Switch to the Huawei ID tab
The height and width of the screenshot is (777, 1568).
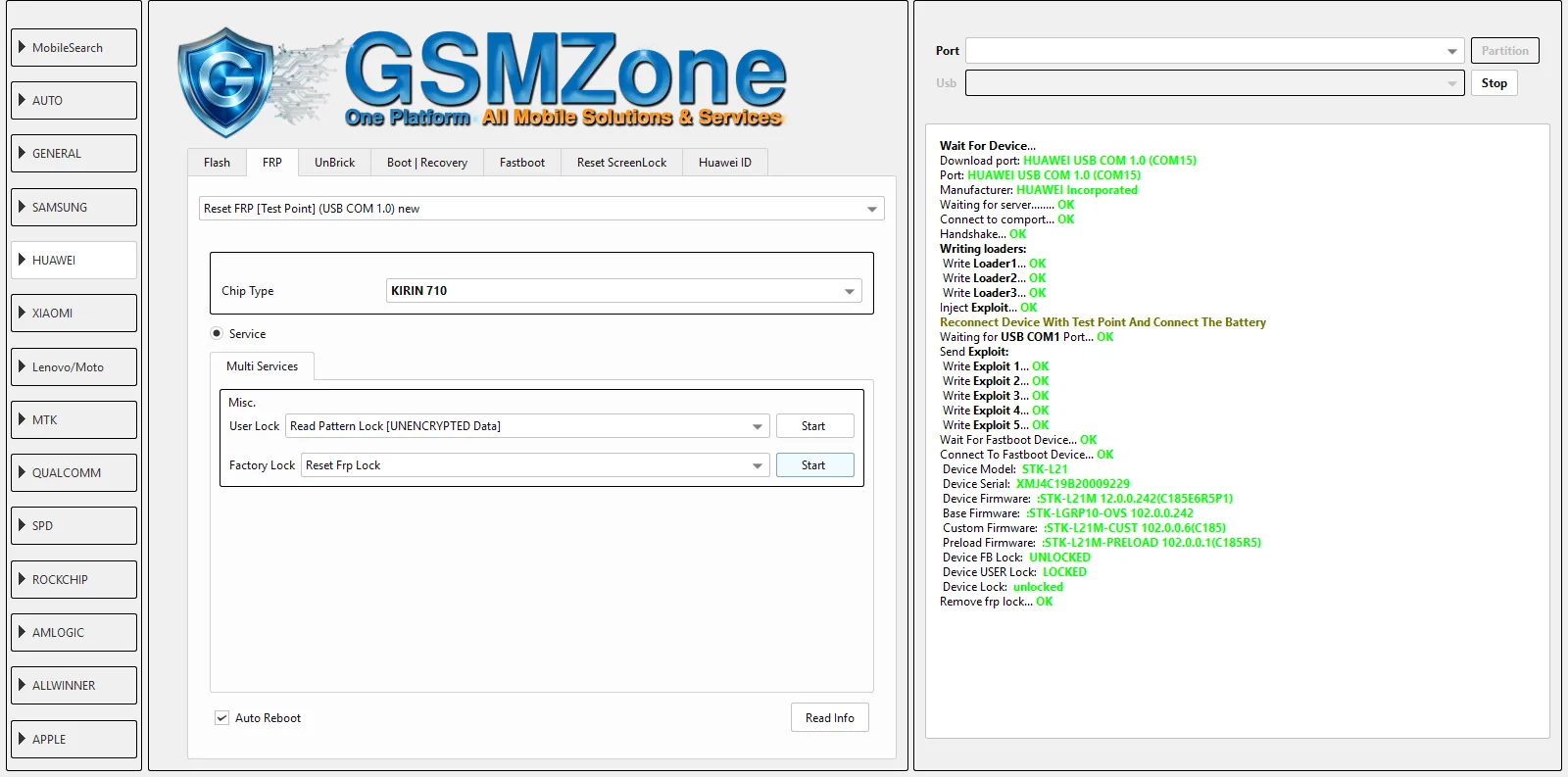click(x=724, y=163)
